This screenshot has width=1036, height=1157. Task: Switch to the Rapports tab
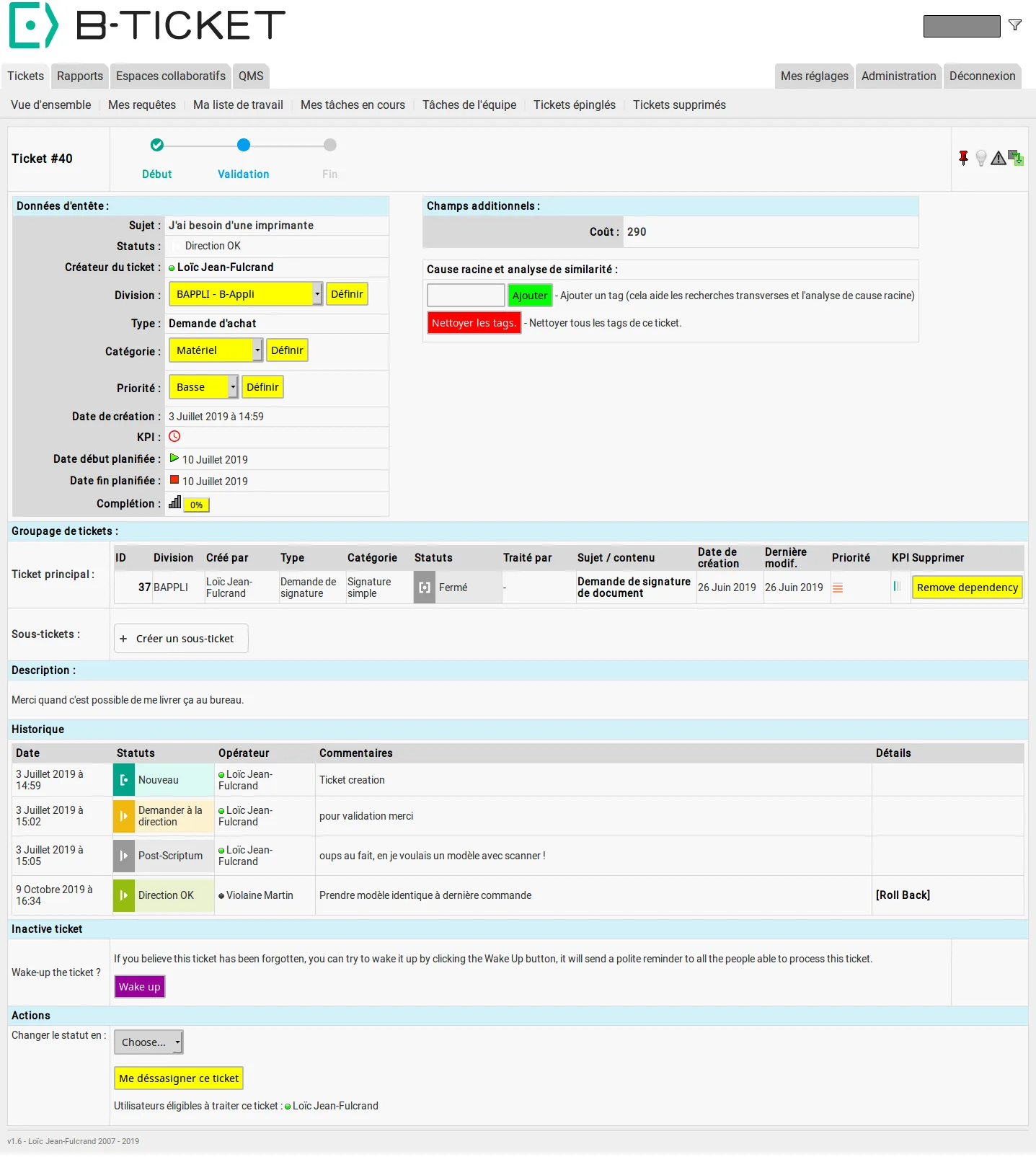point(80,76)
